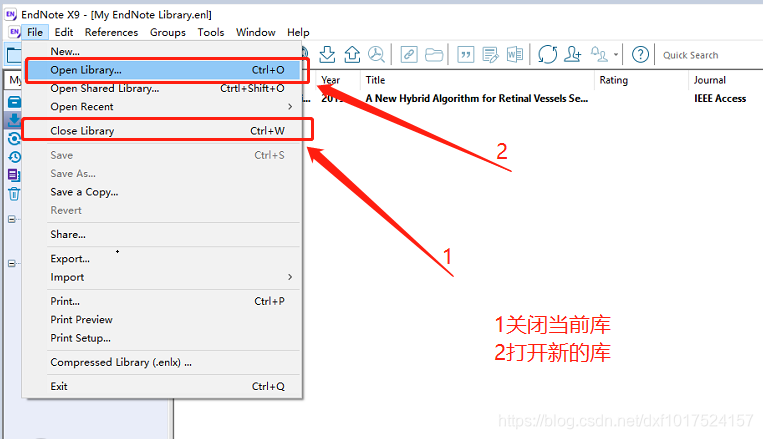Choose Close Library menu entry
Image resolution: width=763 pixels, height=439 pixels.
(162, 131)
